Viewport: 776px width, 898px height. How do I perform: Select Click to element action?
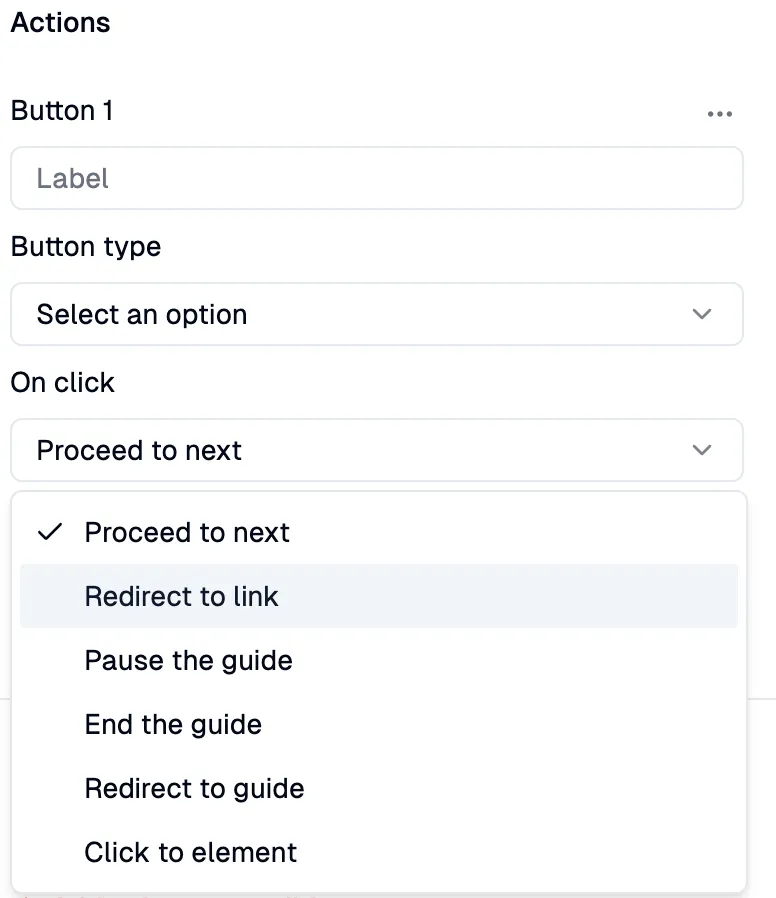pos(190,852)
